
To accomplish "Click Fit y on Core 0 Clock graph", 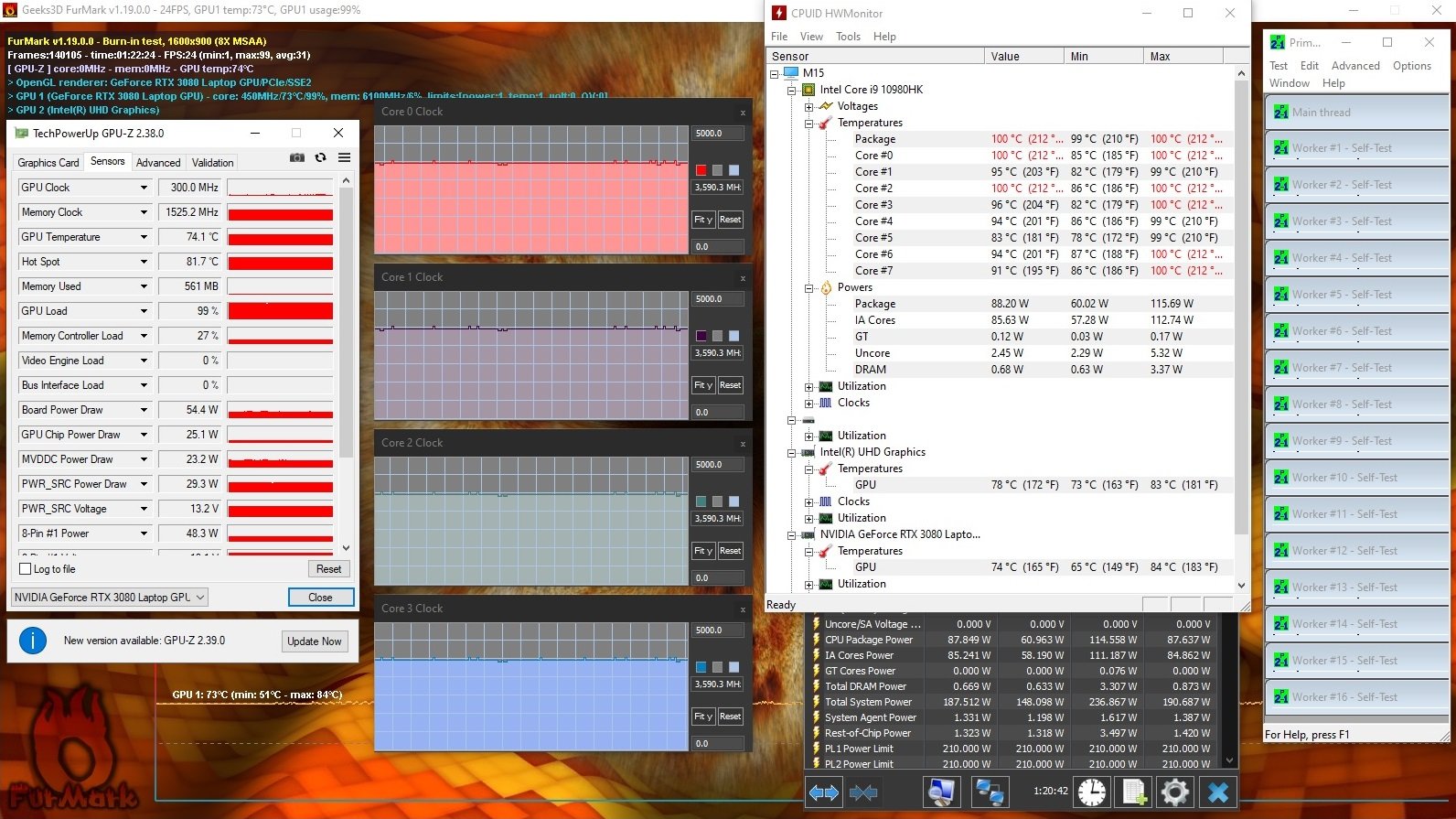I will click(x=702, y=220).
